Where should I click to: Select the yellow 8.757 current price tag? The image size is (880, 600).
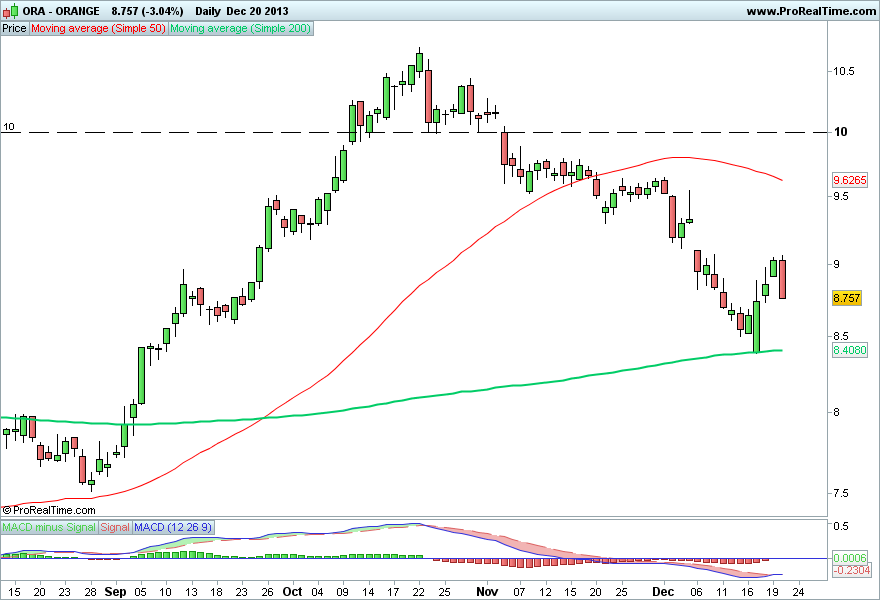tap(846, 298)
